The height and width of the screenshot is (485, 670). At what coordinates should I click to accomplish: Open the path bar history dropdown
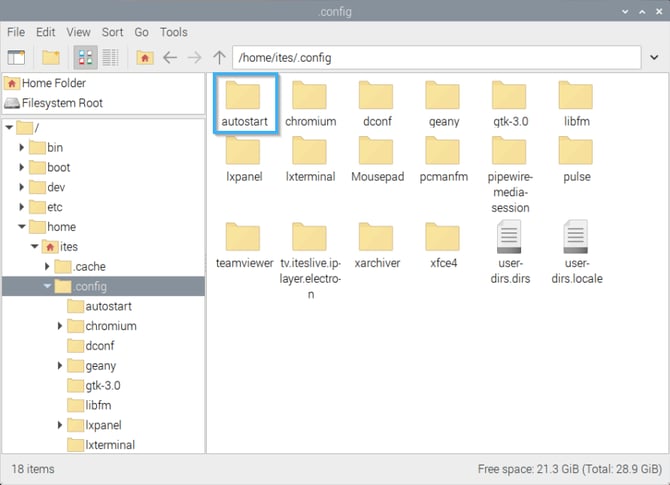pos(652,57)
